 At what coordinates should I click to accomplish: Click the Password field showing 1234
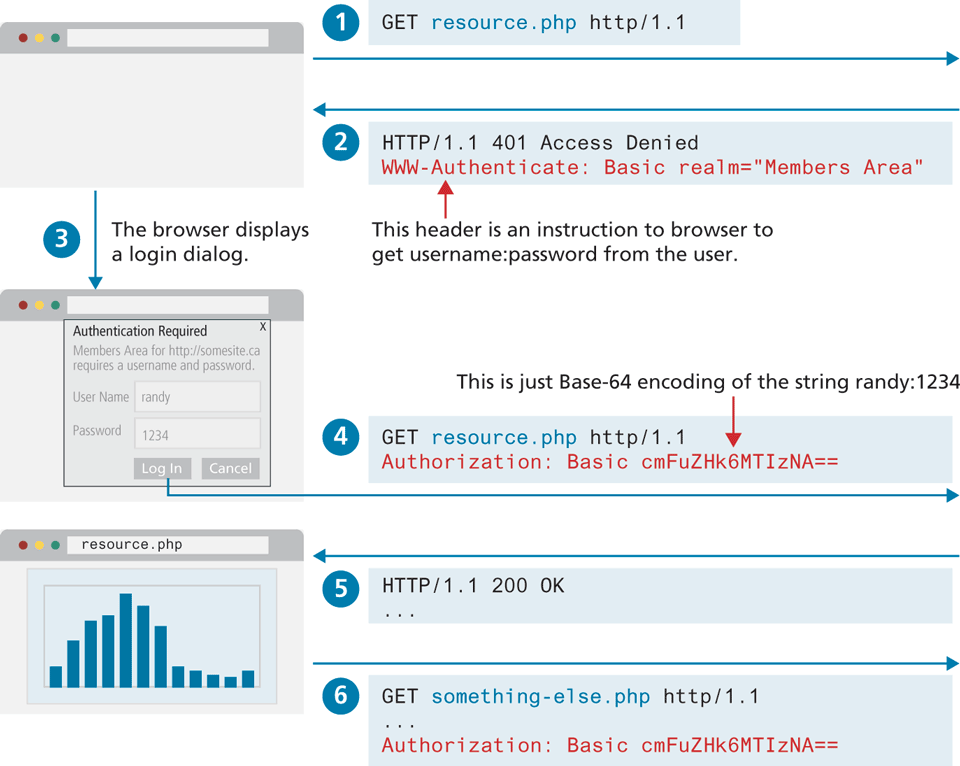coord(196,433)
